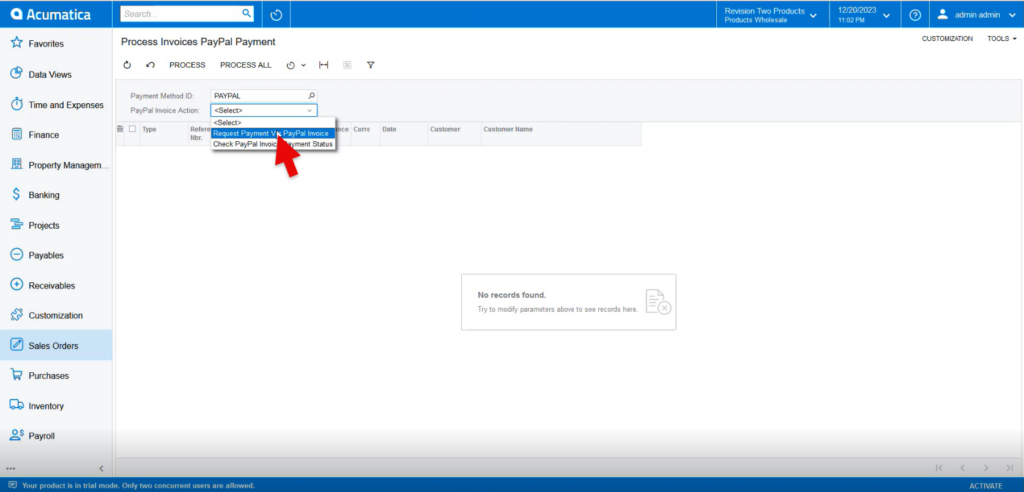Click Payment Method ID lookup magnifier

[312, 95]
